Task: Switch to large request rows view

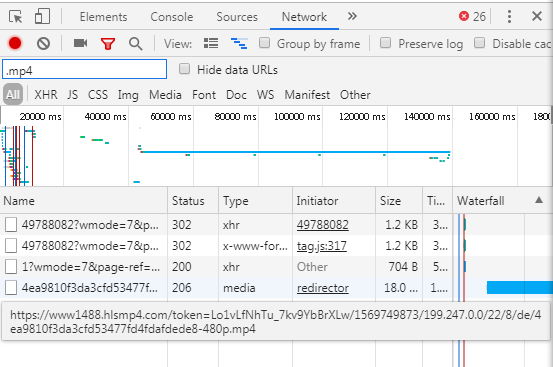Action: tap(211, 43)
